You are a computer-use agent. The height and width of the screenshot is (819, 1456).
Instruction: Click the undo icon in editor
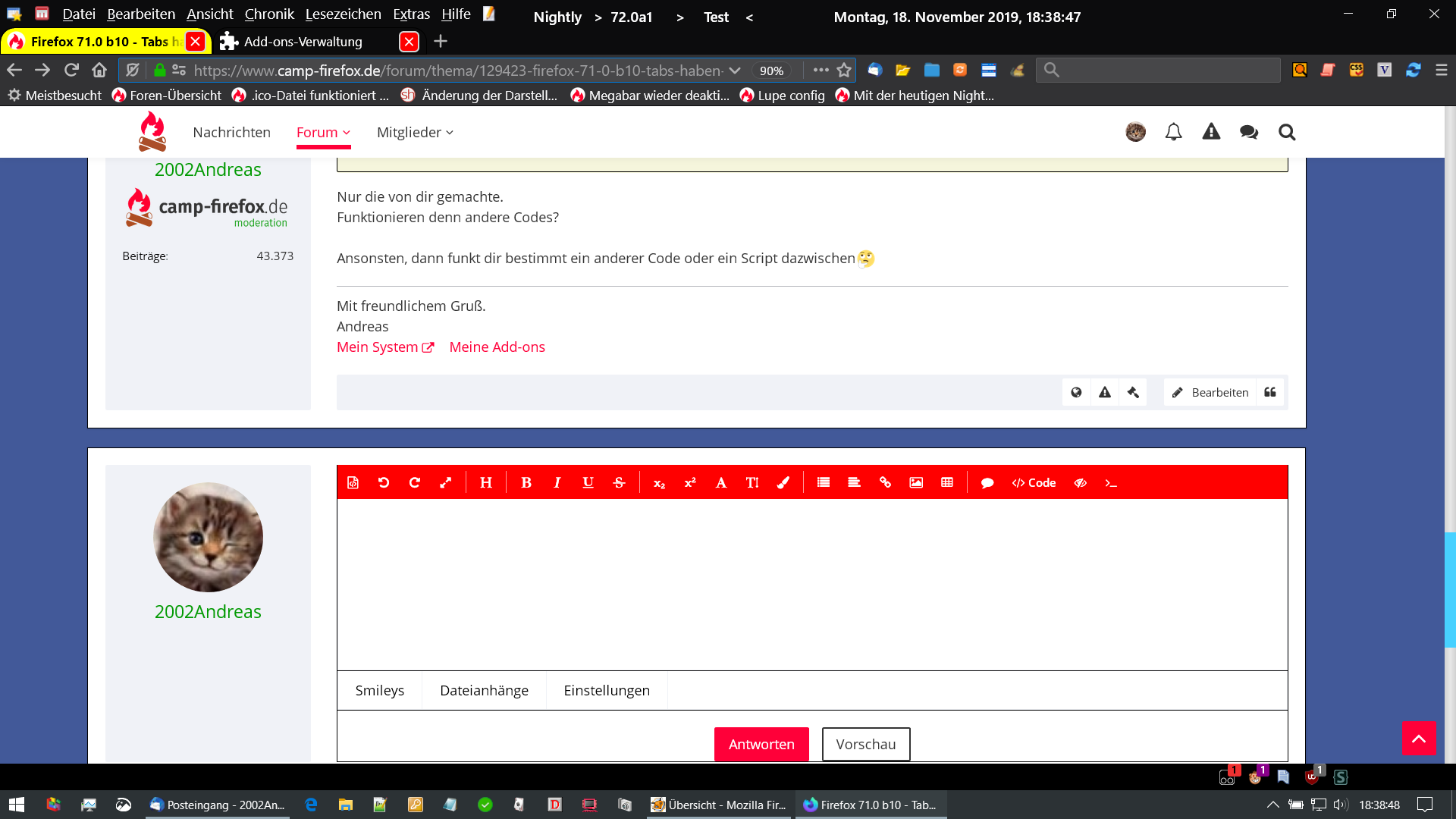(384, 483)
